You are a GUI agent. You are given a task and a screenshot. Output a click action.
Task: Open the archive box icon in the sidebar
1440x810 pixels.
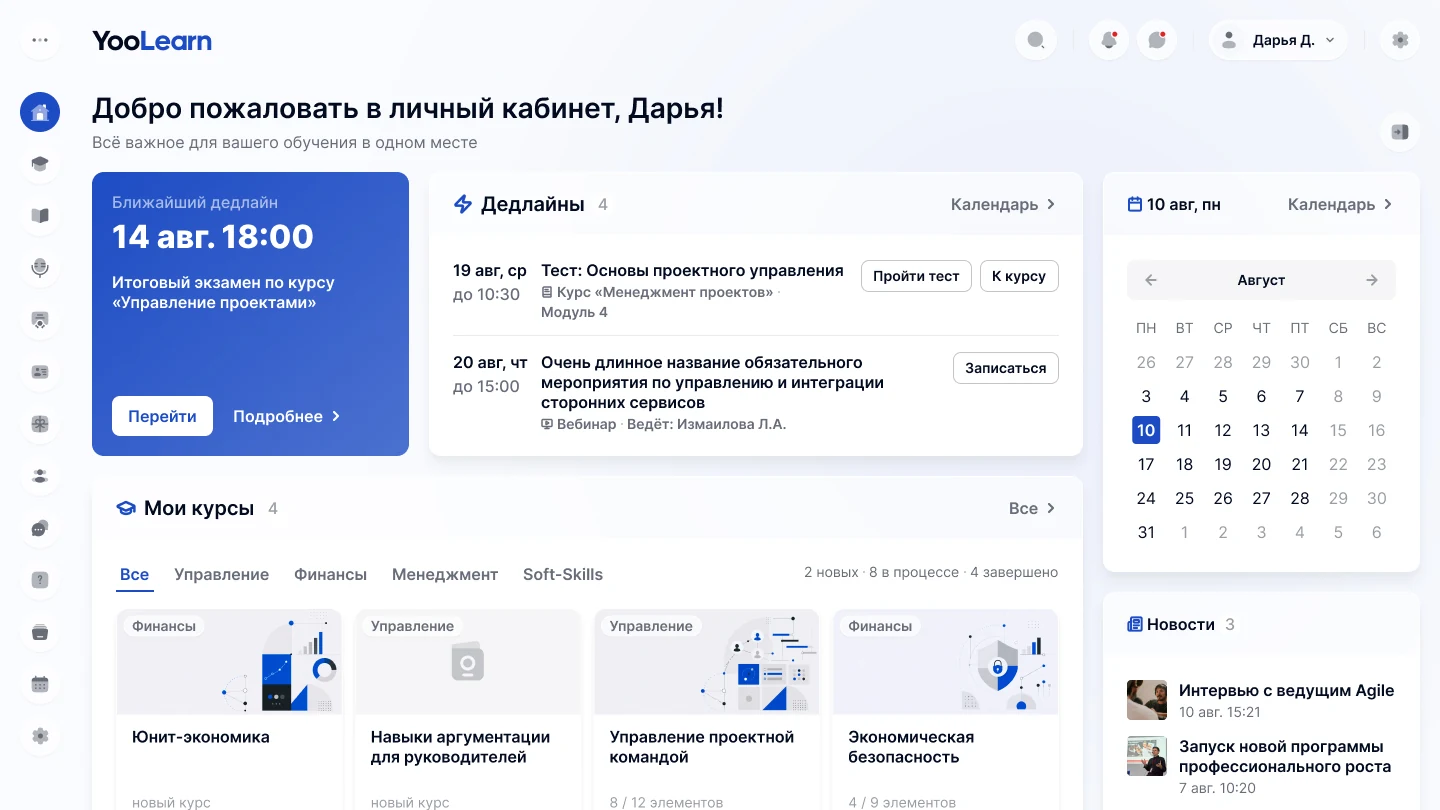click(40, 632)
